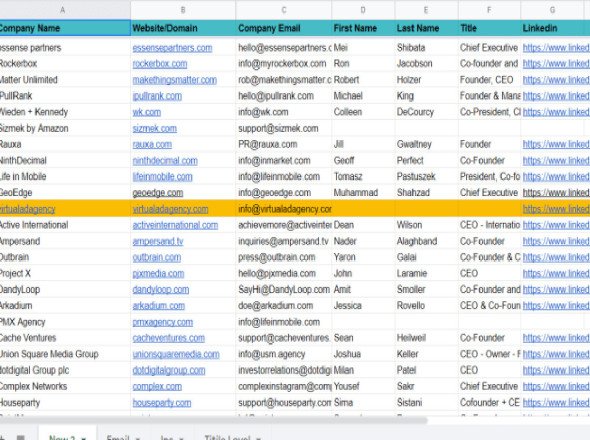This screenshot has width=590, height=440.
Task: Select column F header
Action: [489, 10]
